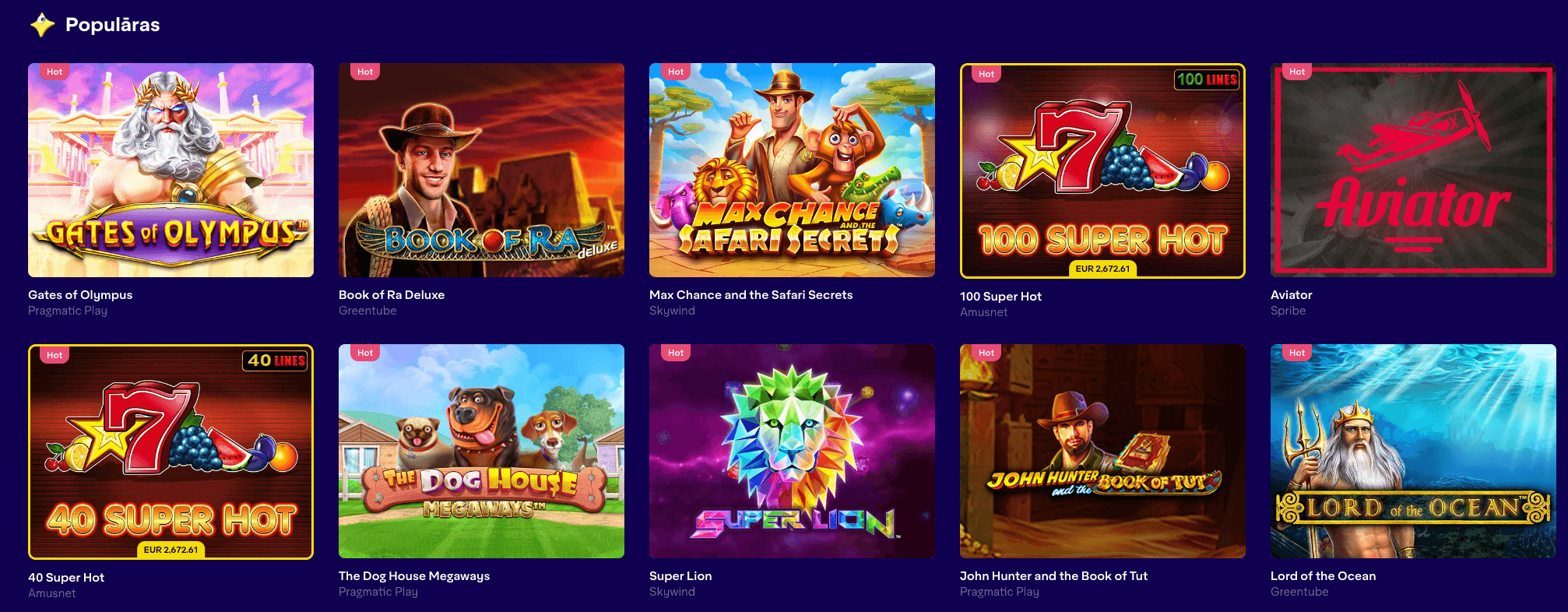Click the jackpot label on 40 Super Hot

coord(171,550)
